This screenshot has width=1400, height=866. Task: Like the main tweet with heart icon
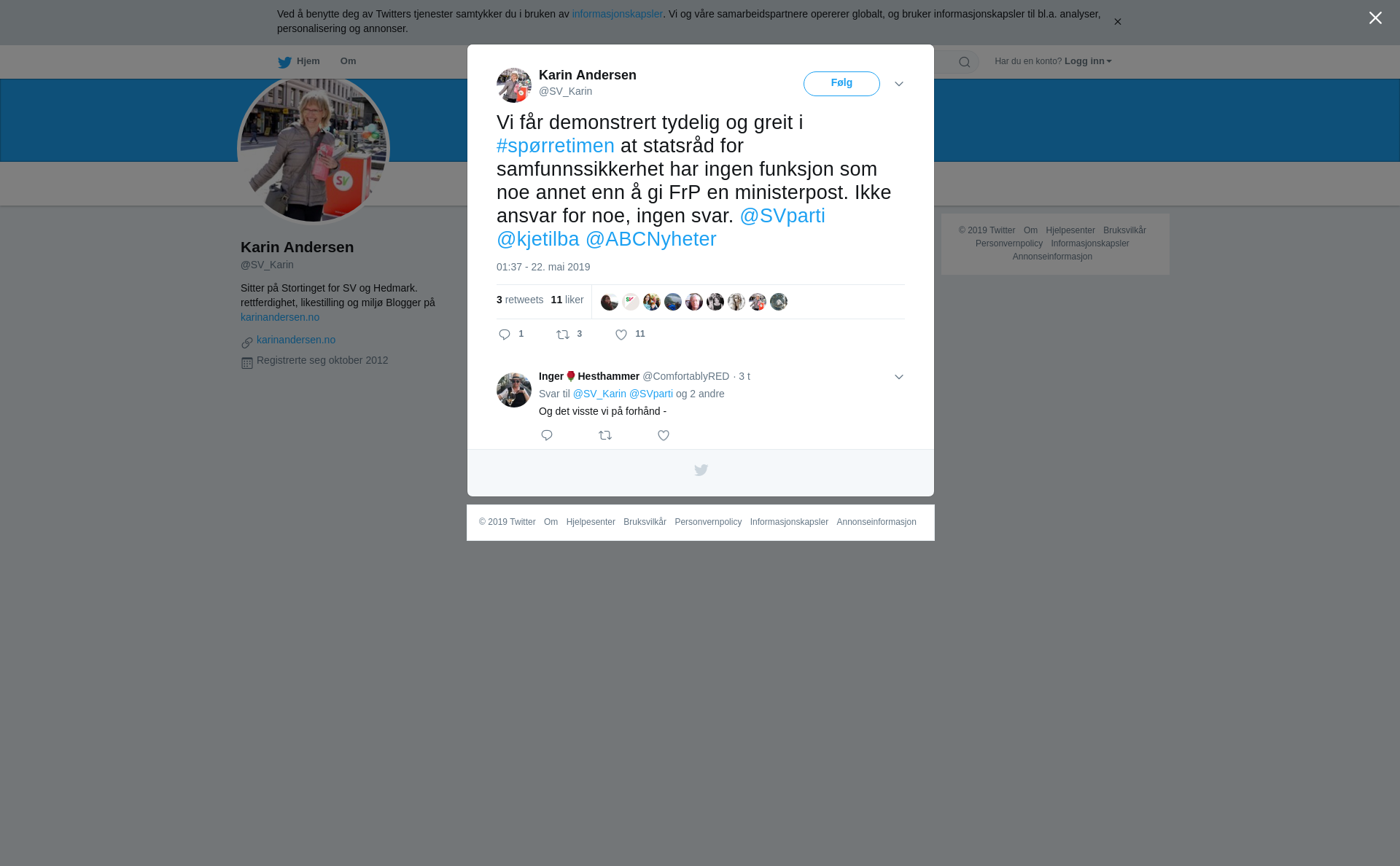coord(621,335)
